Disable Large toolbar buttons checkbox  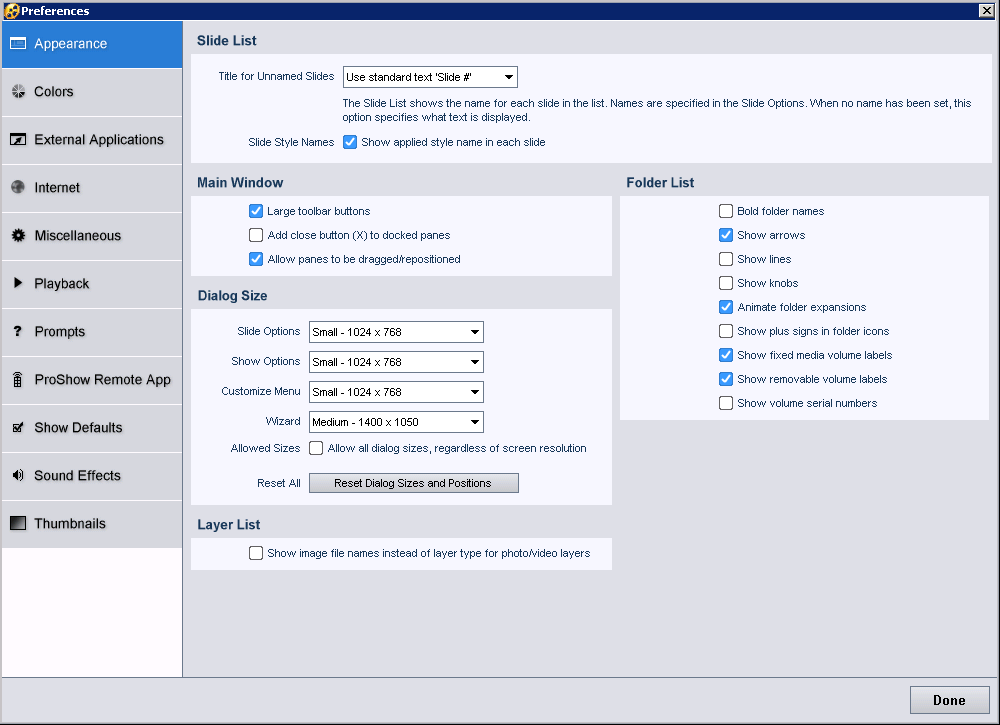pos(256,211)
